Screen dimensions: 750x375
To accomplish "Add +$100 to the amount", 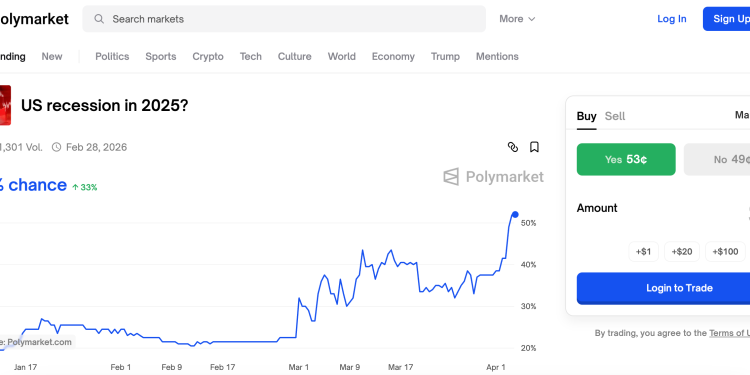I will pyautogui.click(x=725, y=252).
